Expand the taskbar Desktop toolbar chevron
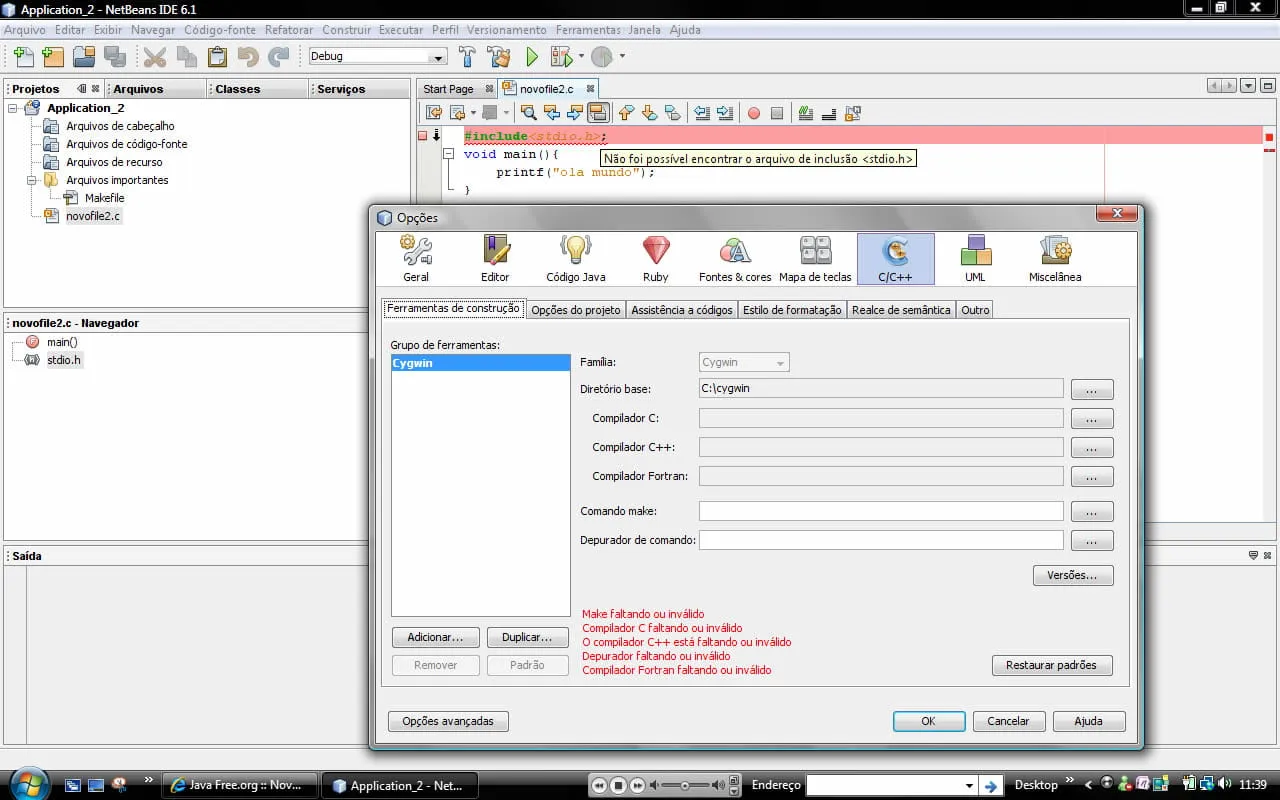The image size is (1280, 800). tap(1071, 781)
